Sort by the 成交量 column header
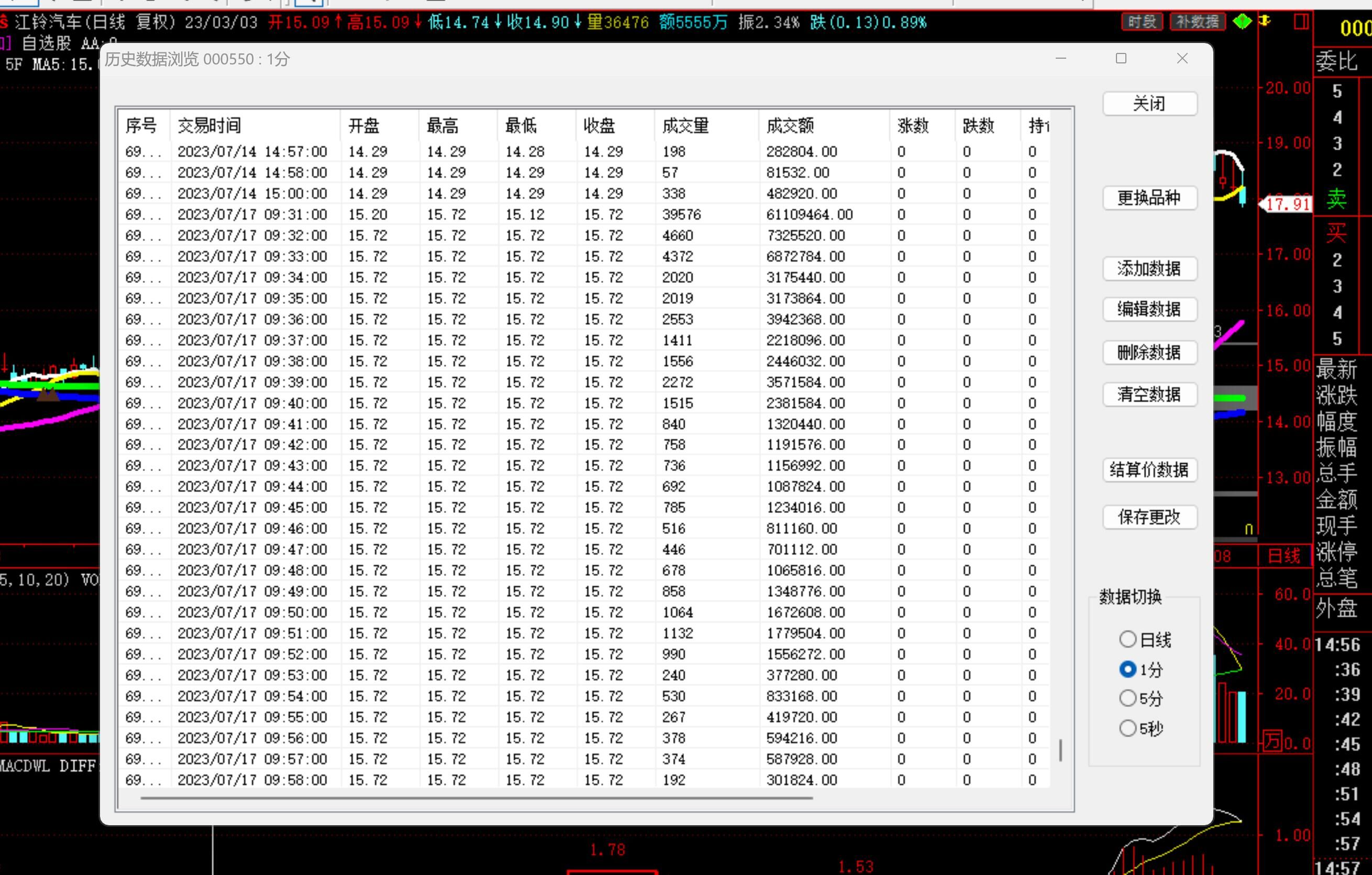Image resolution: width=1372 pixels, height=875 pixels. click(x=685, y=125)
